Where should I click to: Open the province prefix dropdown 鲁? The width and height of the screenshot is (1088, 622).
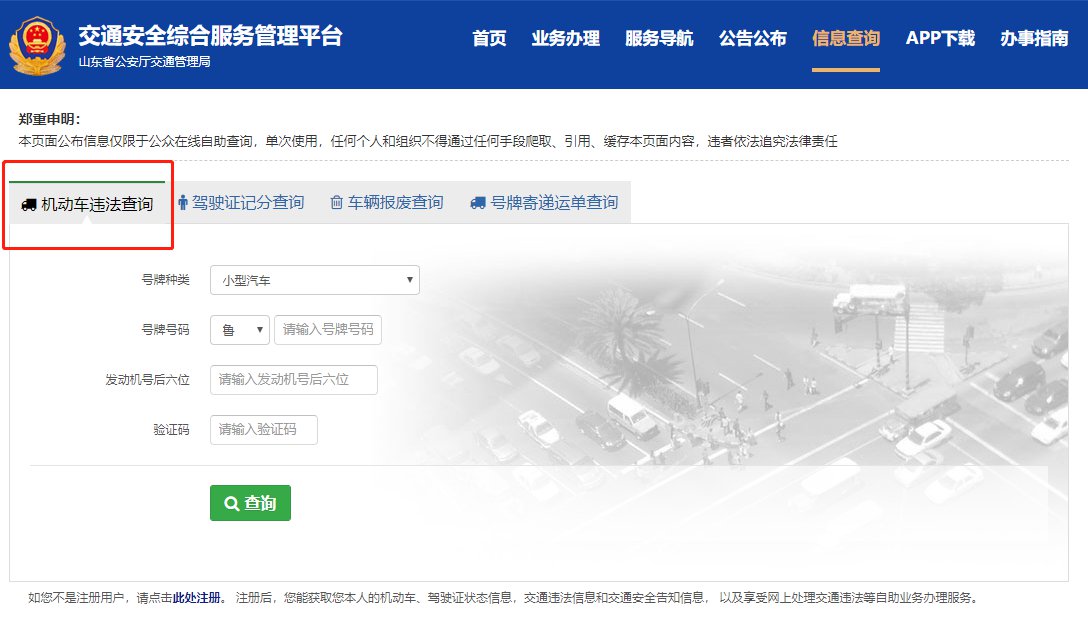pos(240,330)
